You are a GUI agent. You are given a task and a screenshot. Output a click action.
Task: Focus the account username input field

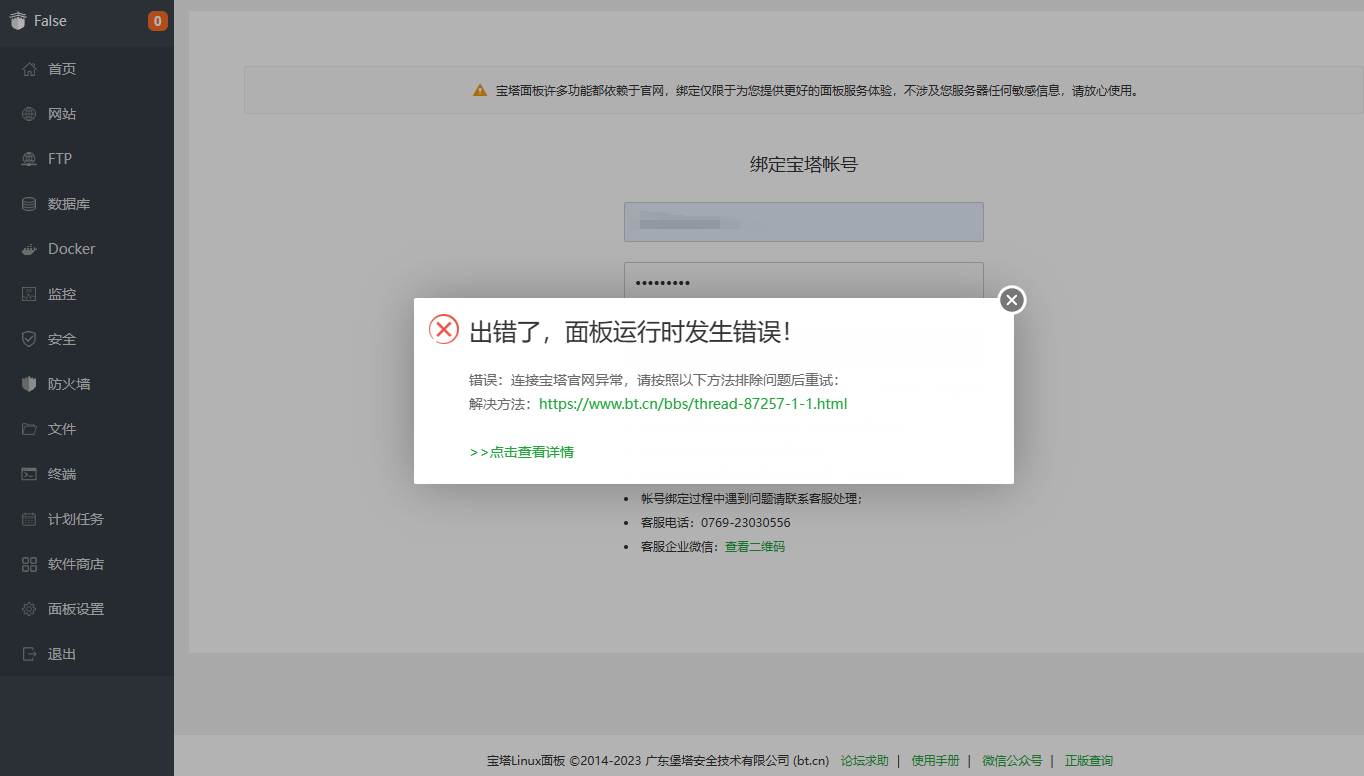(x=804, y=222)
